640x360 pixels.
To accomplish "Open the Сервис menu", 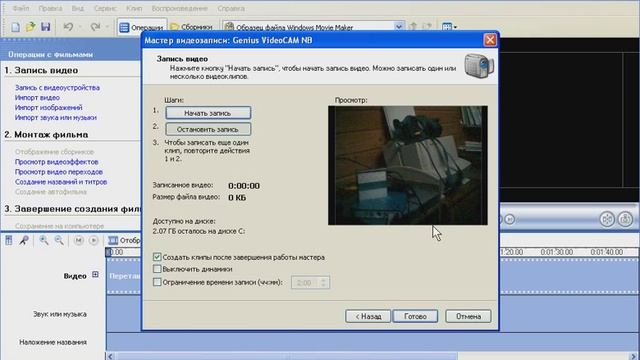I will click(x=105, y=8).
